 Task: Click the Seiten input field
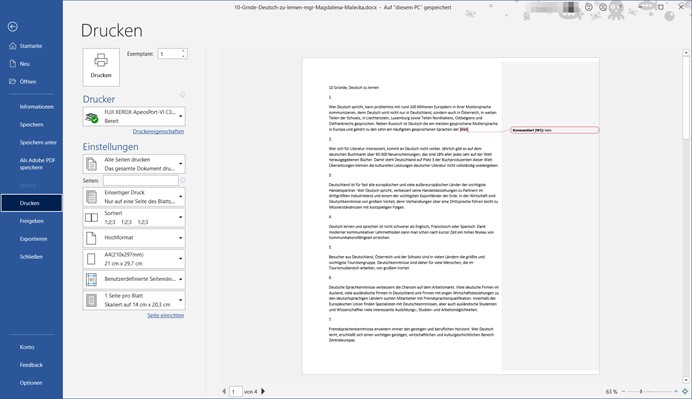[x=141, y=181]
